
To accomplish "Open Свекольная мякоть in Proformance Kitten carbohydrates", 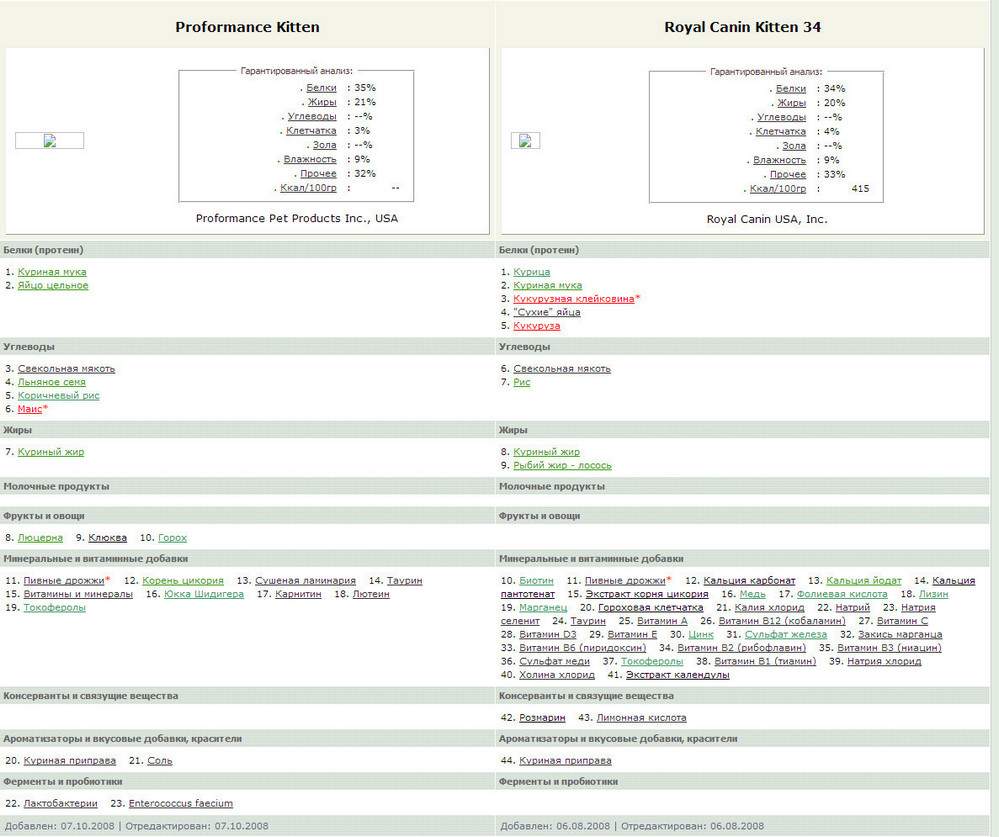I will pos(66,369).
